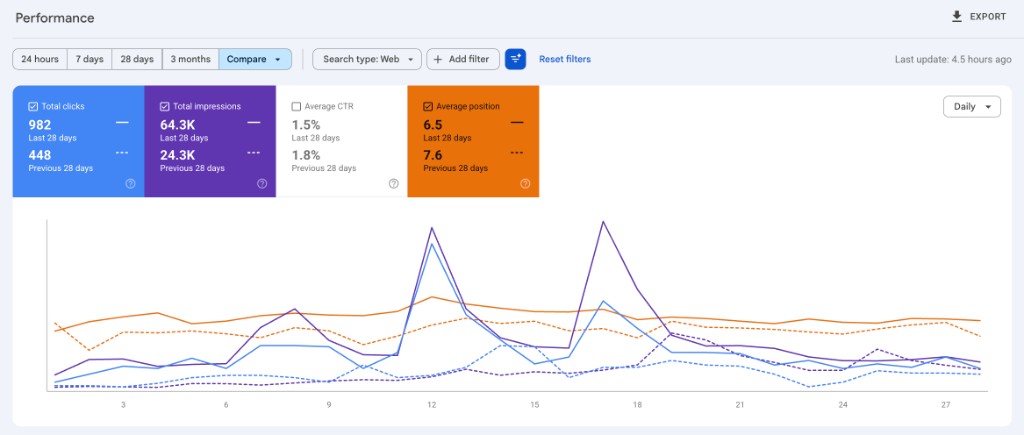Toggle Total impressions checkbox
Screen dimensions: 1024x435
(165, 106)
